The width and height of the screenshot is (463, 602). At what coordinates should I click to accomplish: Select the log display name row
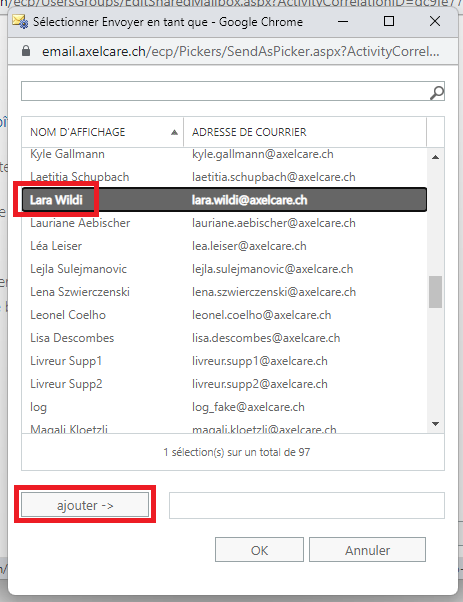[224, 407]
